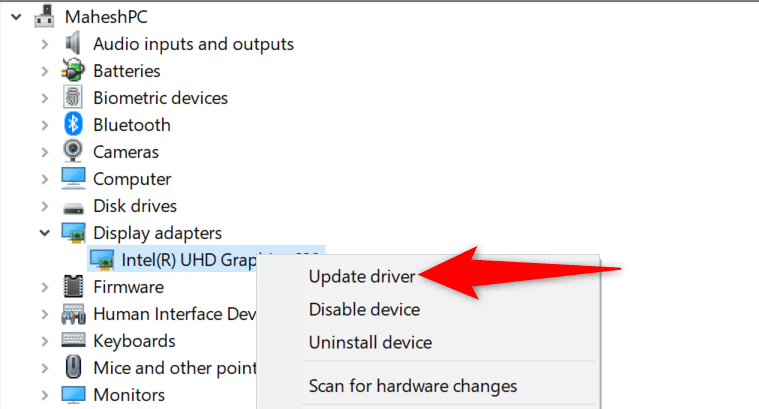Expand the Keyboards category

click(44, 341)
